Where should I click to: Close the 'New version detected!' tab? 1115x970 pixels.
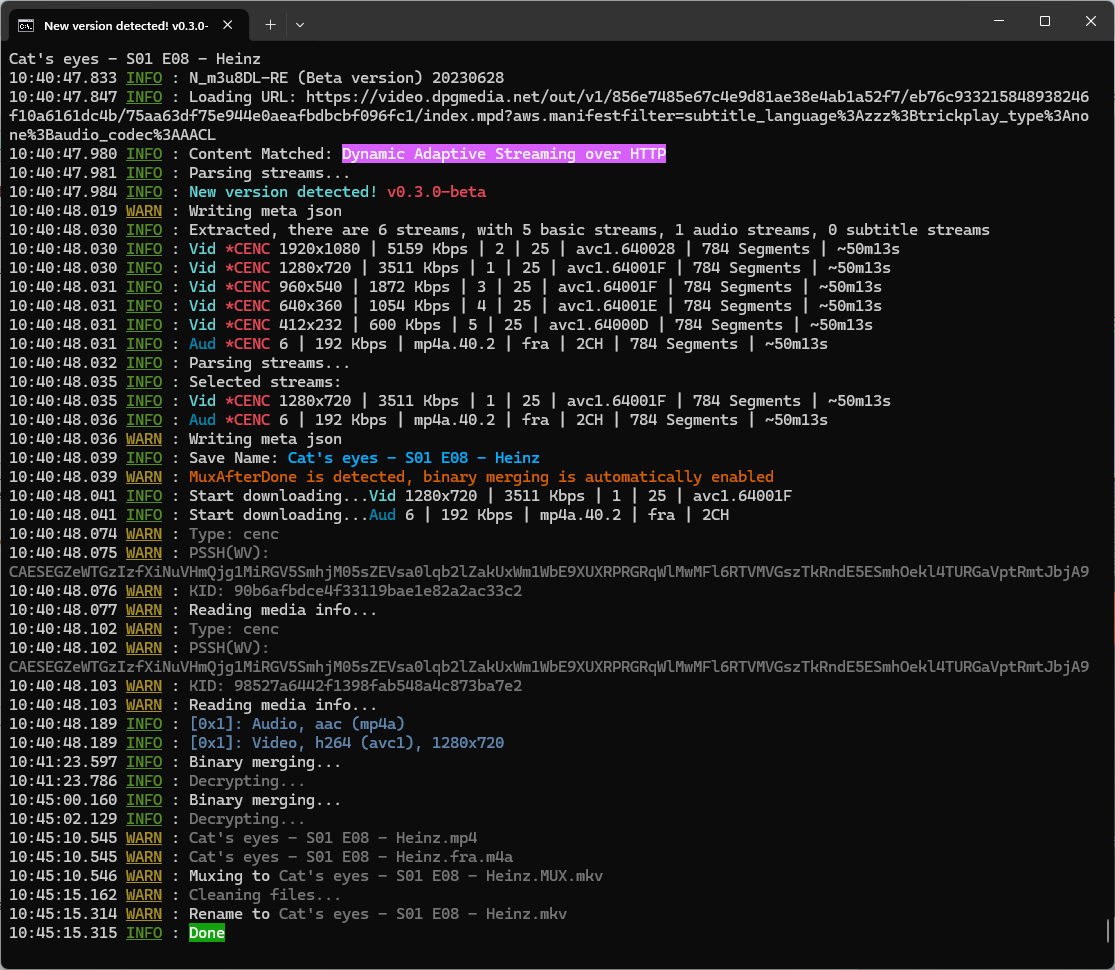point(229,24)
